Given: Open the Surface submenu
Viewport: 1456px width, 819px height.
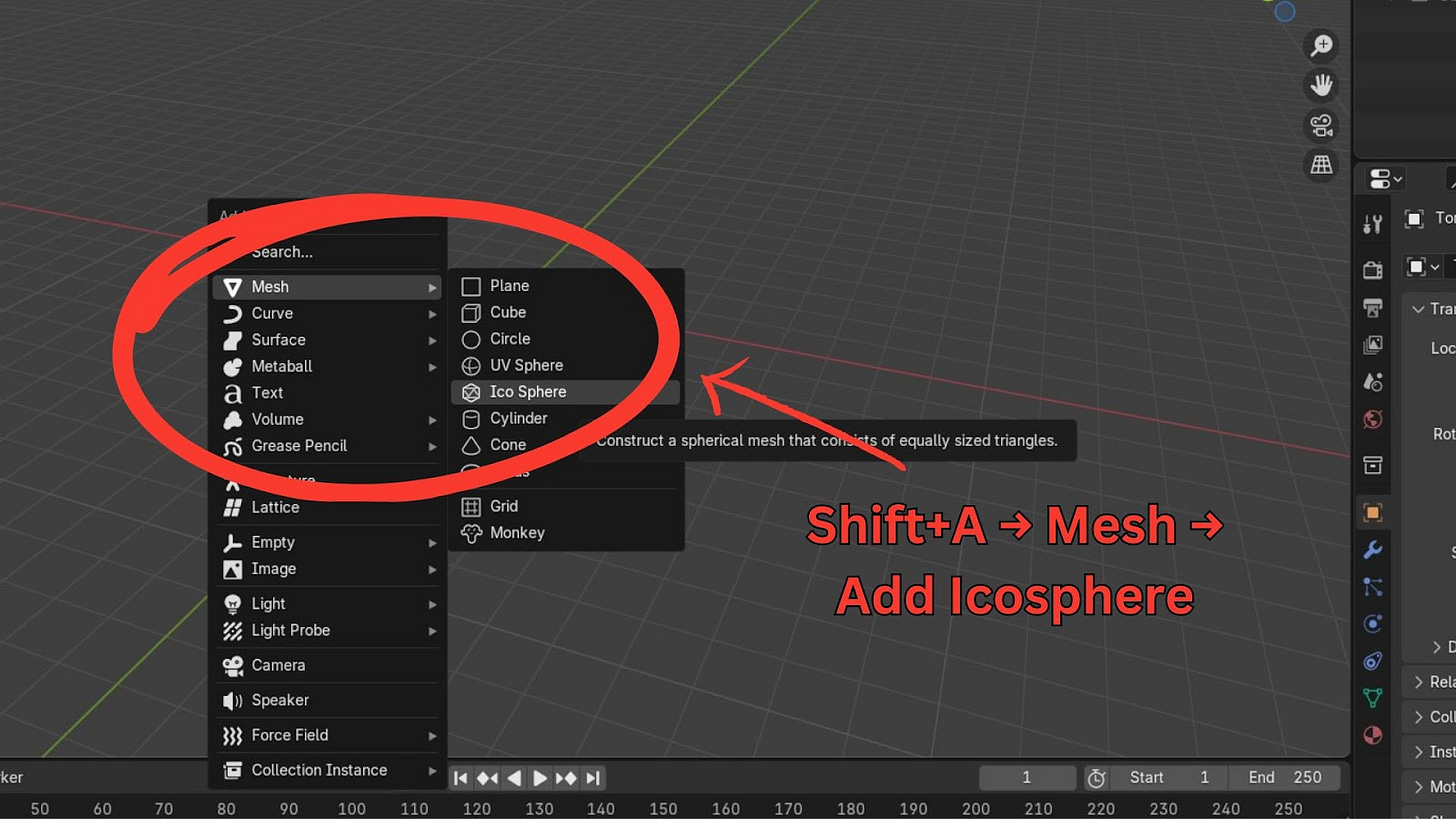Looking at the screenshot, I should (327, 340).
